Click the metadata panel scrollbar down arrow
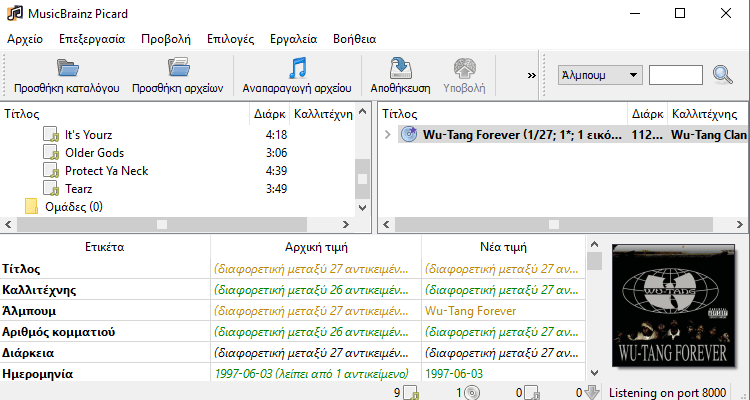Viewport: 750px width, 400px height. (594, 372)
